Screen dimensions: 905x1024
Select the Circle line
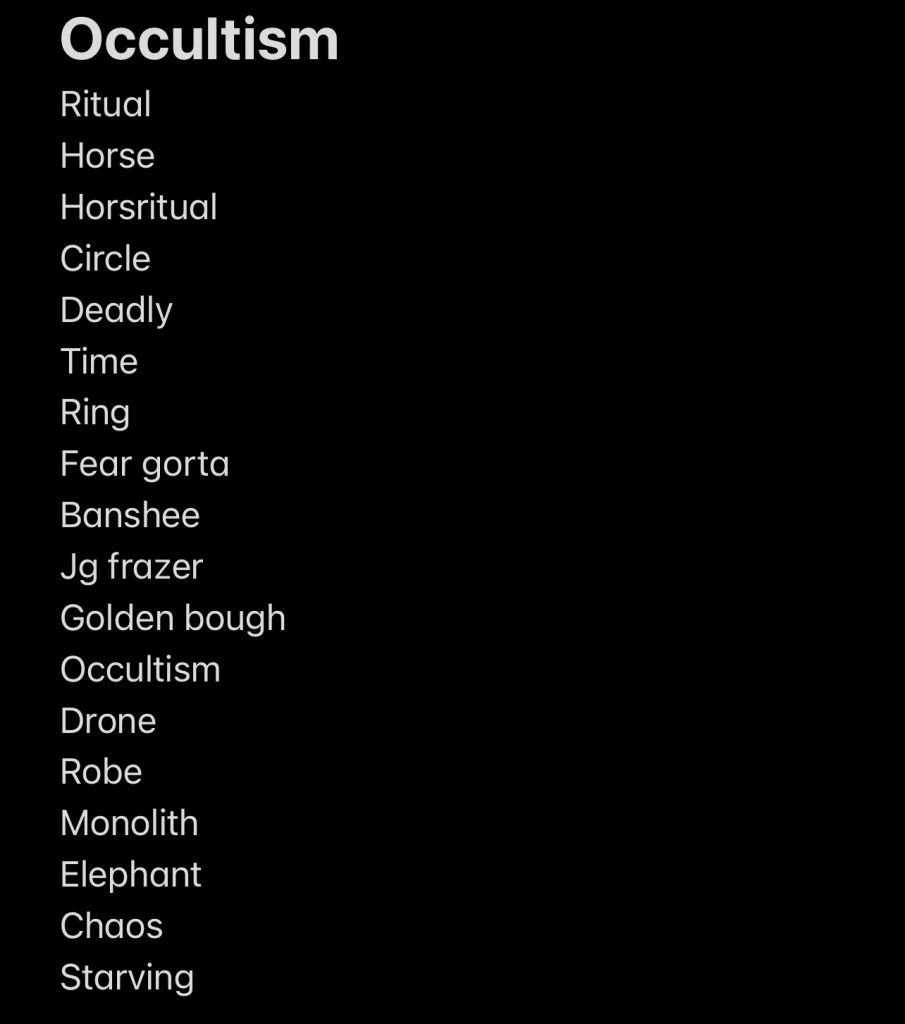point(106,259)
